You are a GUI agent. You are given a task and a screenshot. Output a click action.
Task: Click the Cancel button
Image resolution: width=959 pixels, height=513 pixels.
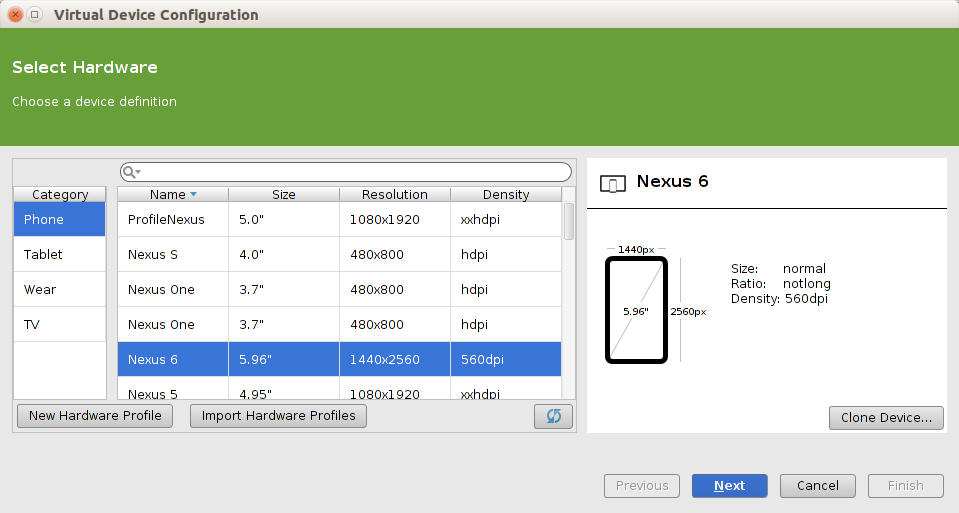click(x=818, y=486)
